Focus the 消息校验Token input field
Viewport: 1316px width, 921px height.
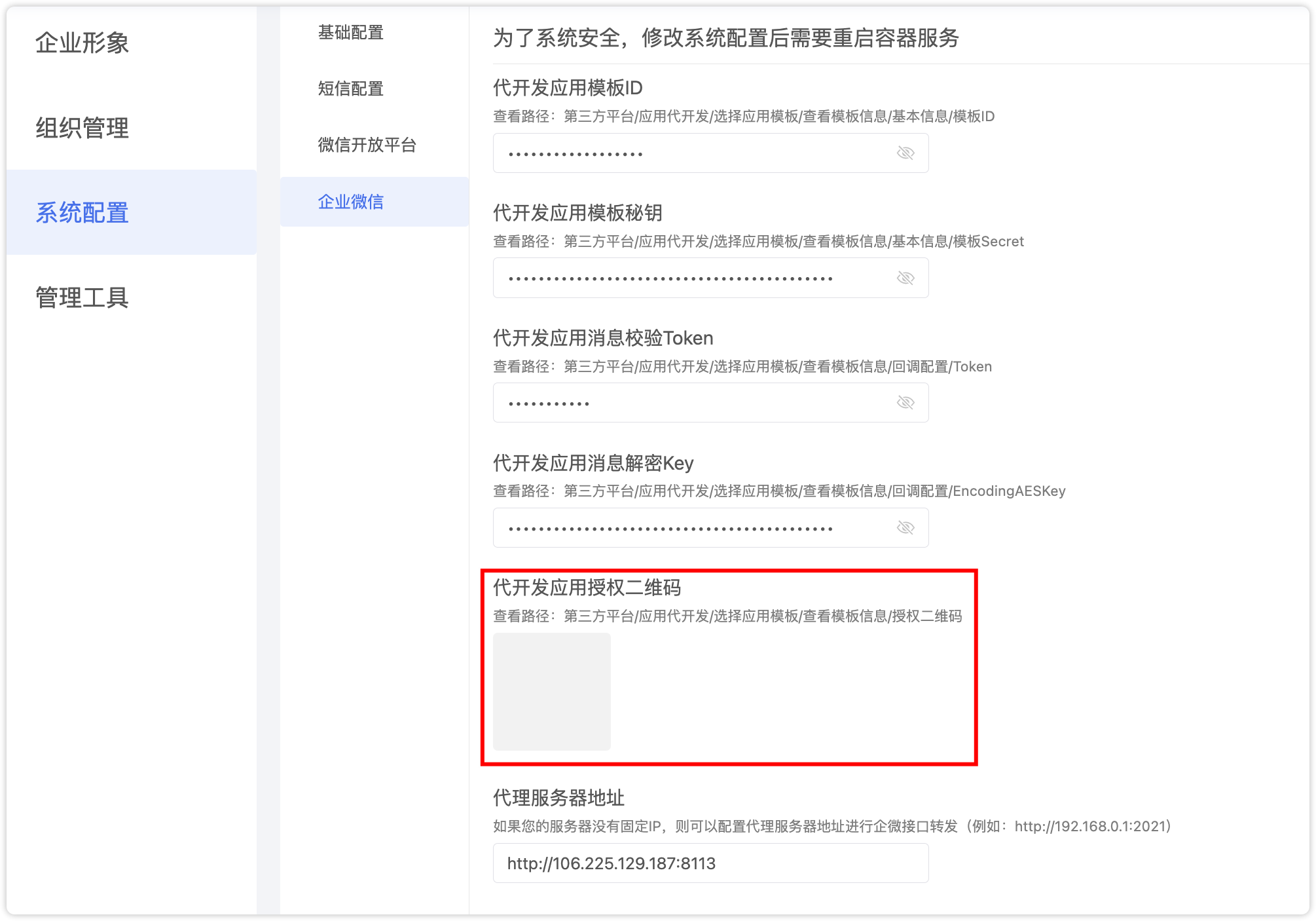tap(687, 403)
